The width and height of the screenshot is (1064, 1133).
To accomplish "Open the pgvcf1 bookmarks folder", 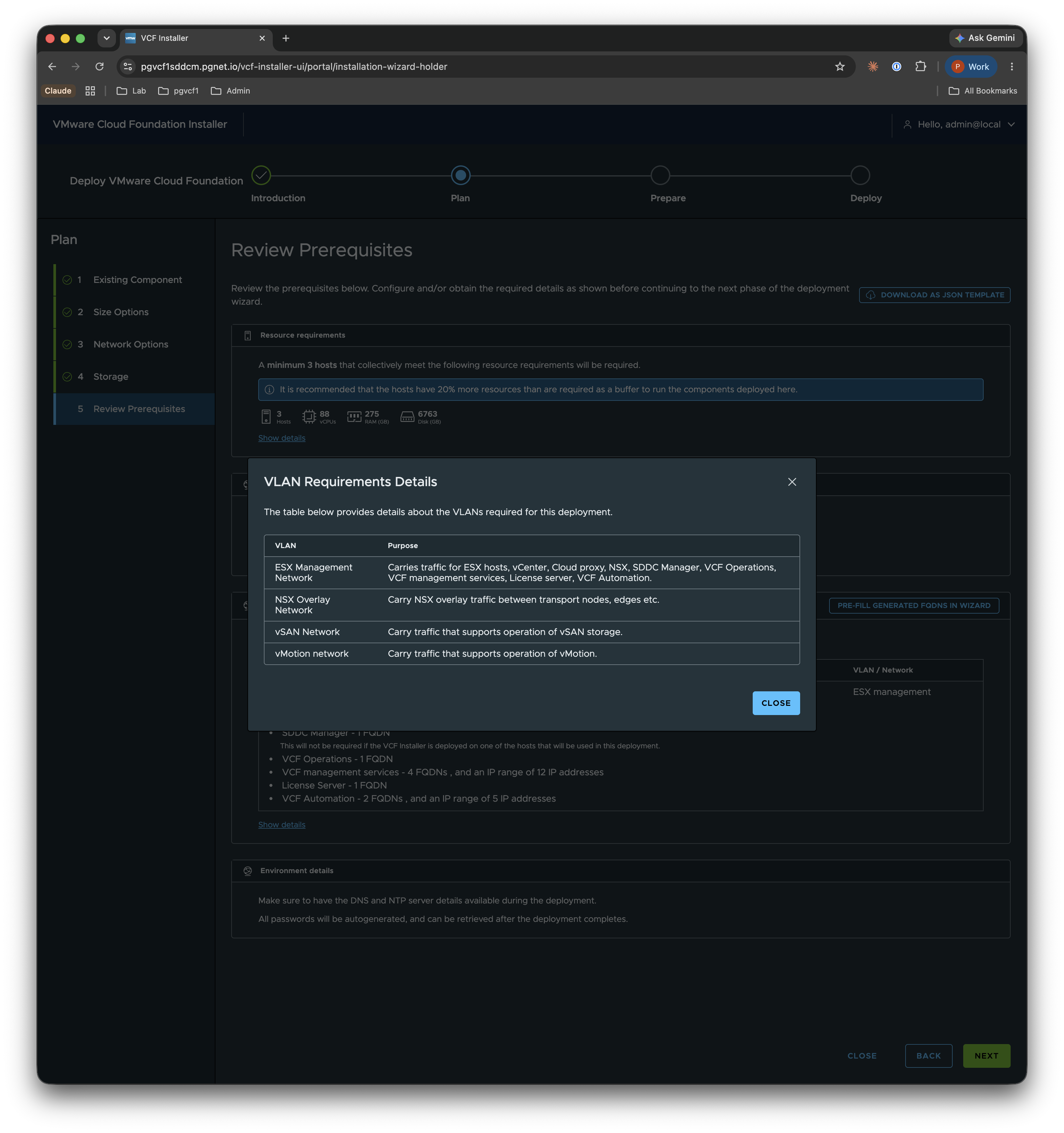I will click(179, 91).
